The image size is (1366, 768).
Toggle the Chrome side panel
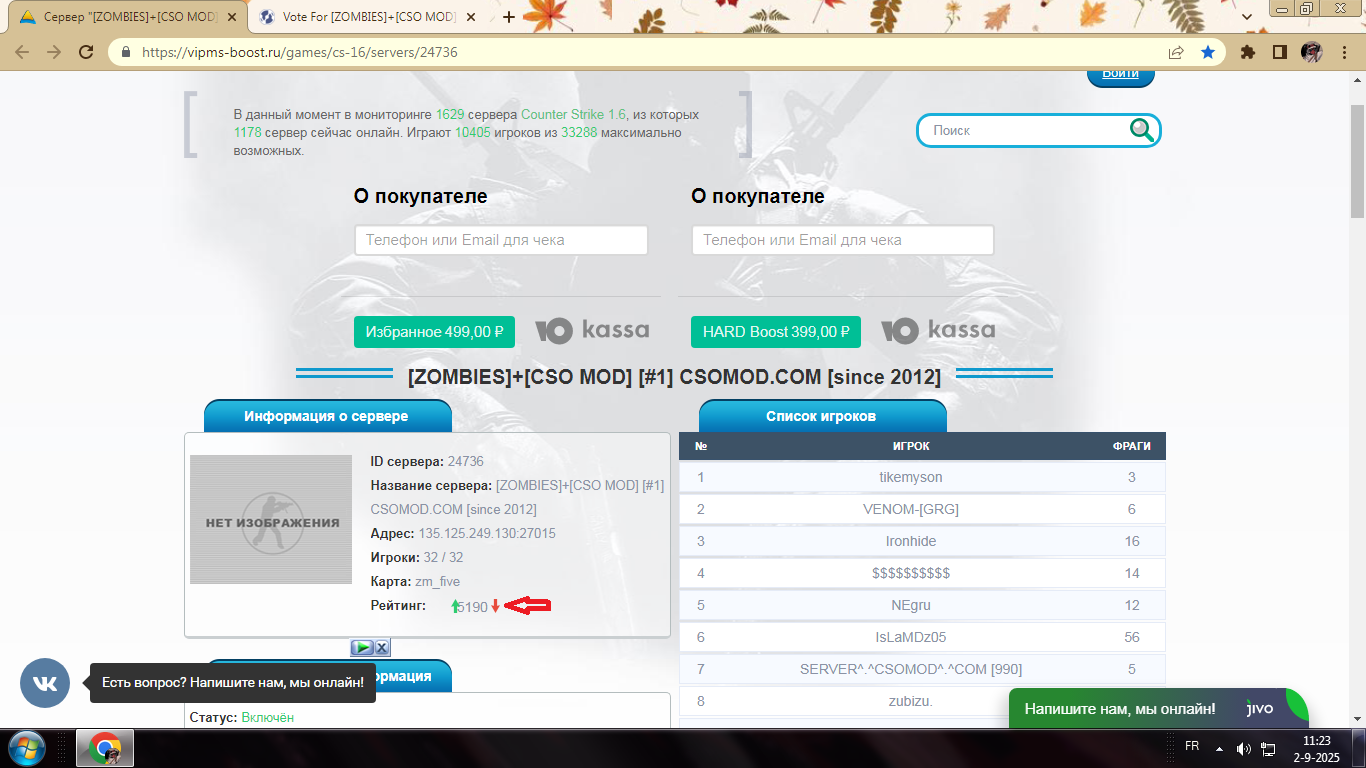(x=1279, y=52)
